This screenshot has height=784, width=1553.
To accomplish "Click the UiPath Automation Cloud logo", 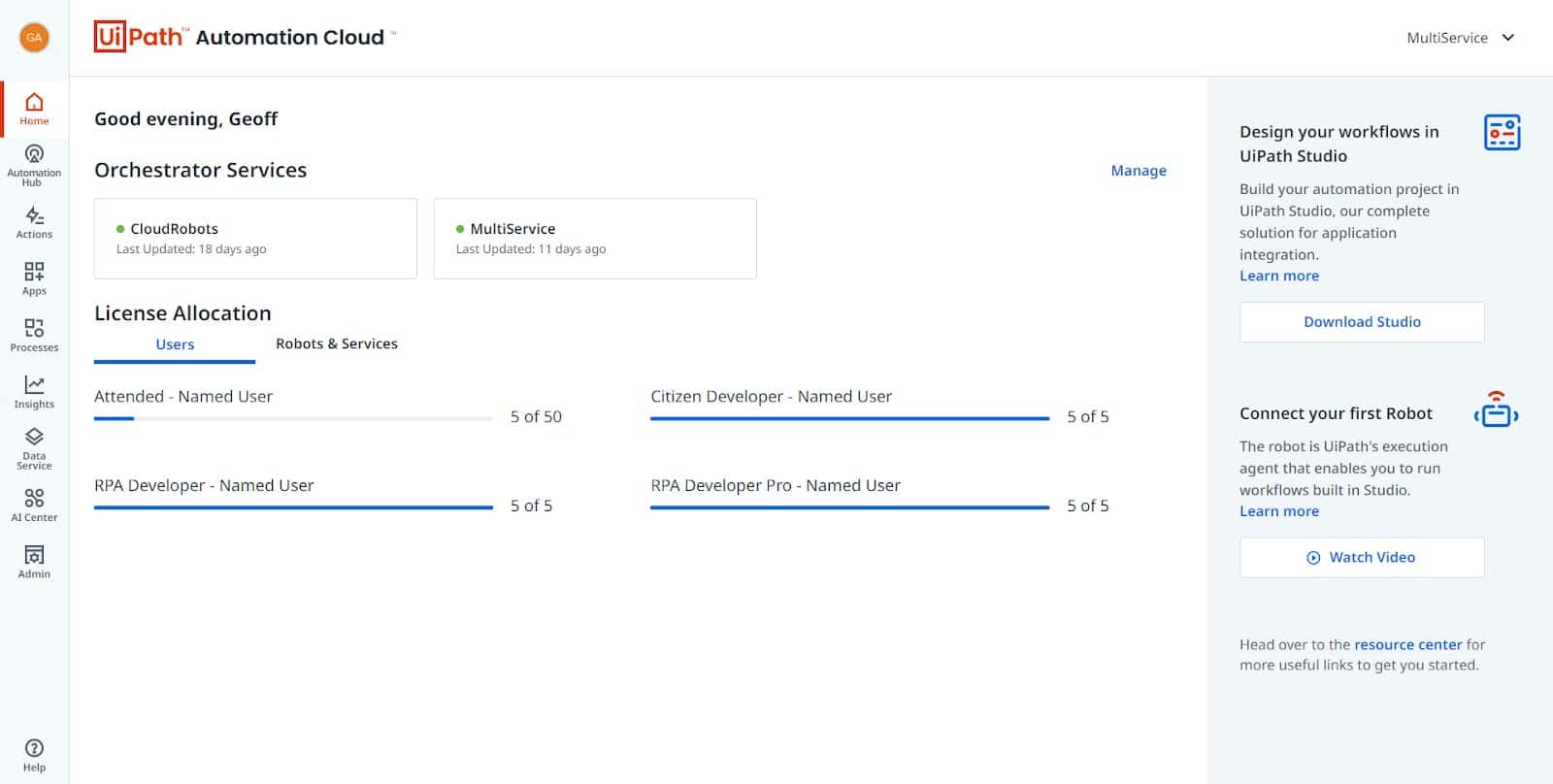I will (x=245, y=37).
